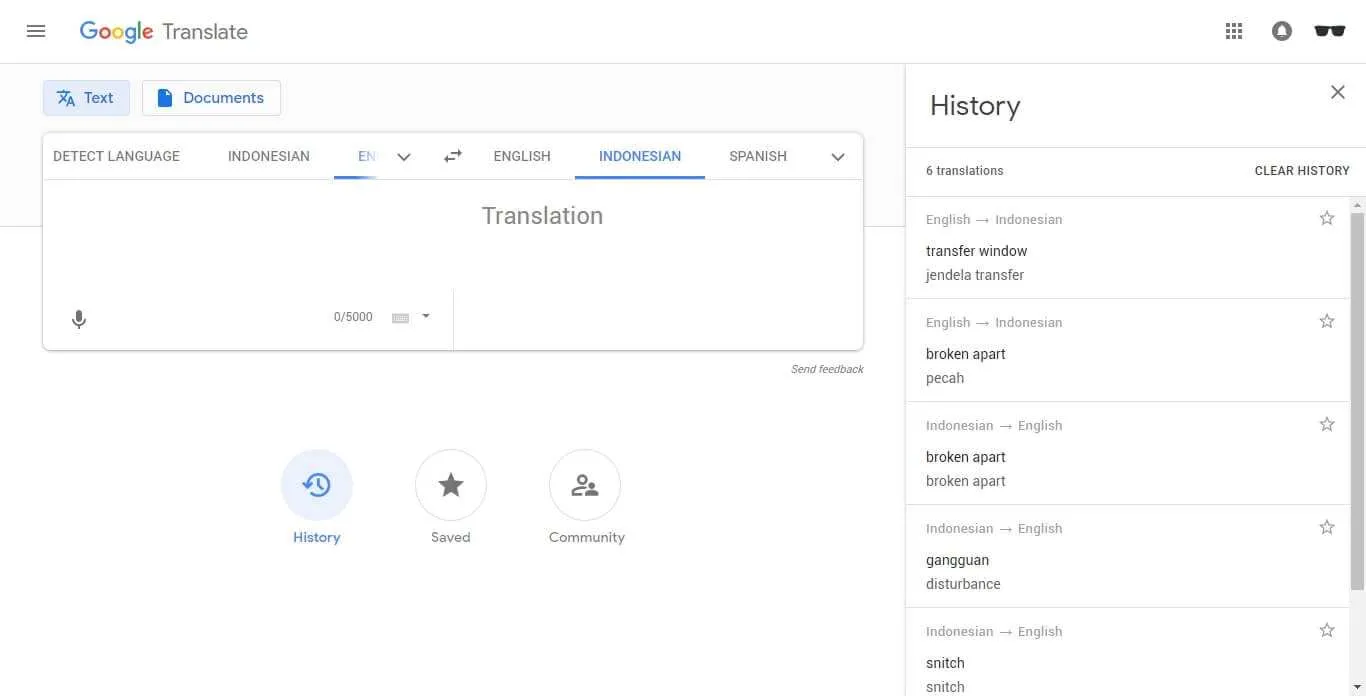Screen dimensions: 1366x696
Task: Swap source and target languages
Action: tap(453, 156)
